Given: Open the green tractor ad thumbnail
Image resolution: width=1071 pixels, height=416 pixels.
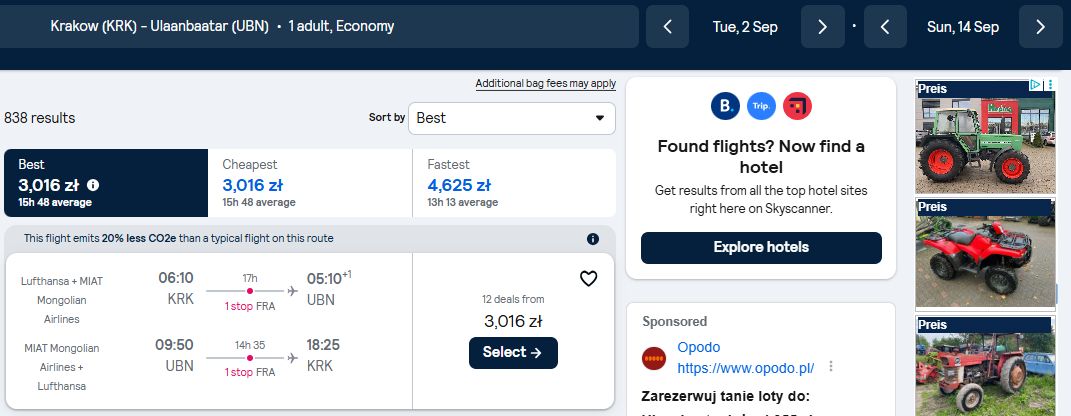Looking at the screenshot, I should click(x=985, y=137).
